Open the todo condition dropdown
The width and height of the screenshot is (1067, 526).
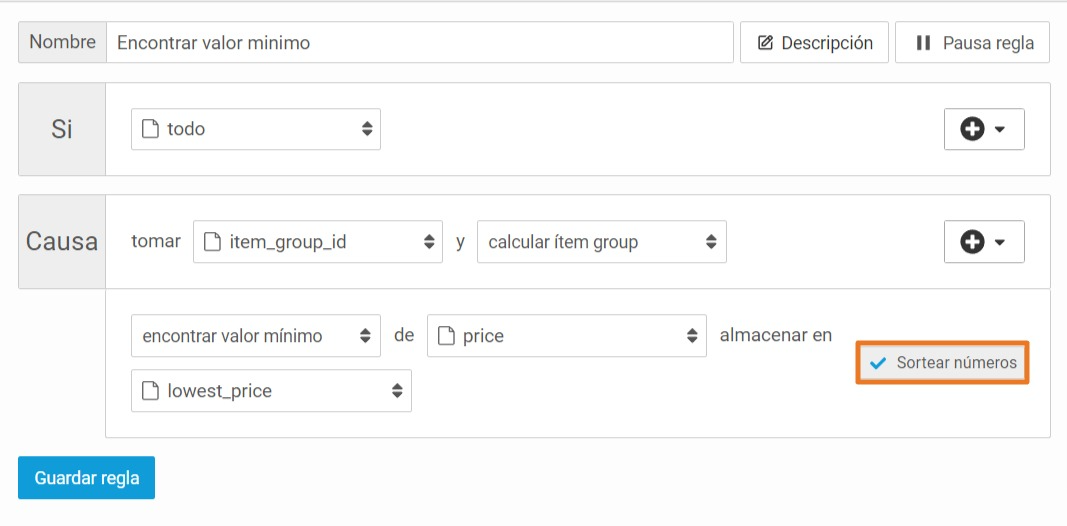coord(256,129)
